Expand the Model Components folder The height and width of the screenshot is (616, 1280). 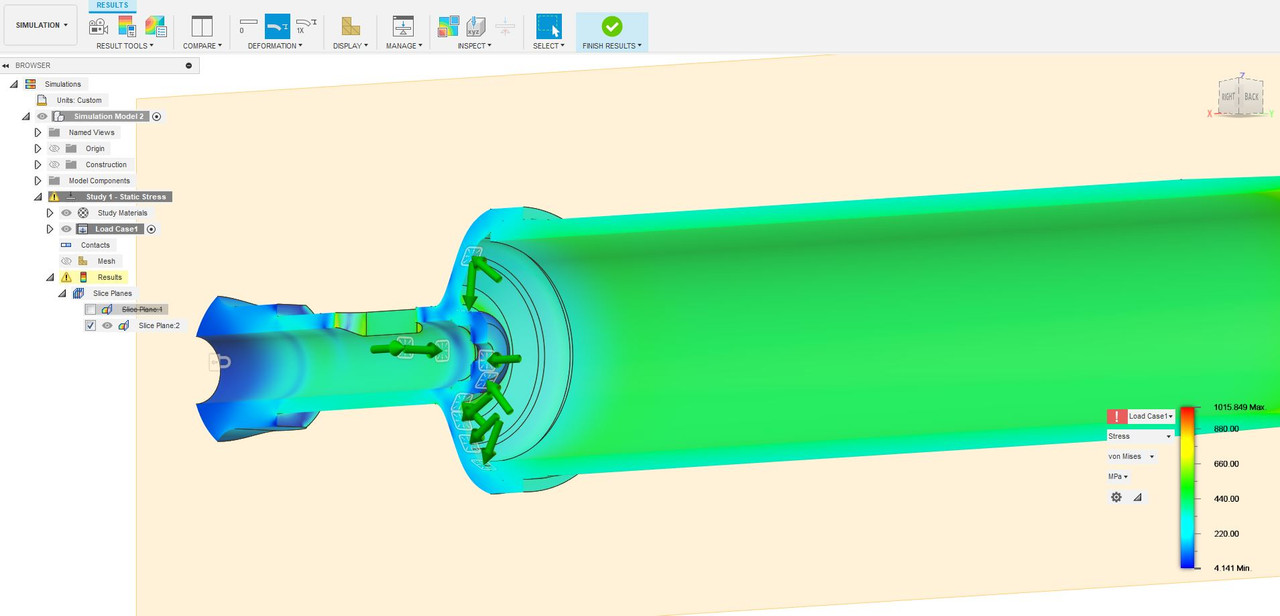pyautogui.click(x=38, y=181)
